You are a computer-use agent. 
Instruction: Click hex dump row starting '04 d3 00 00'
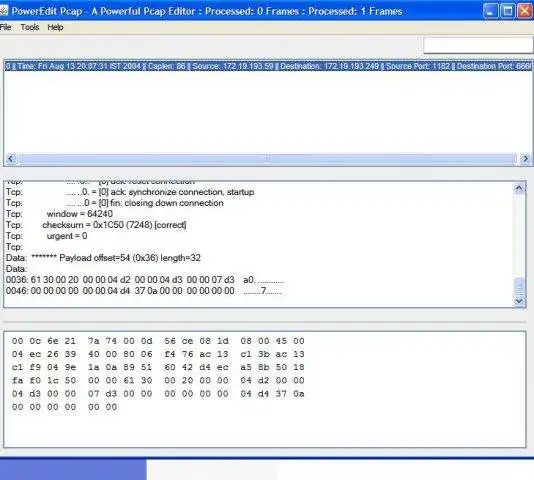tap(158, 394)
